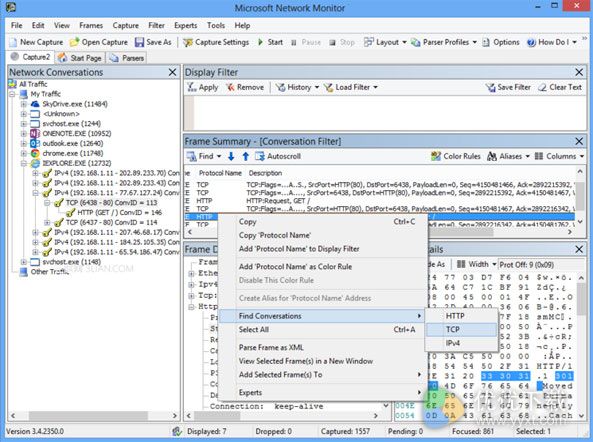The height and width of the screenshot is (442, 593).
Task: Open the Filter menu
Action: [156, 25]
